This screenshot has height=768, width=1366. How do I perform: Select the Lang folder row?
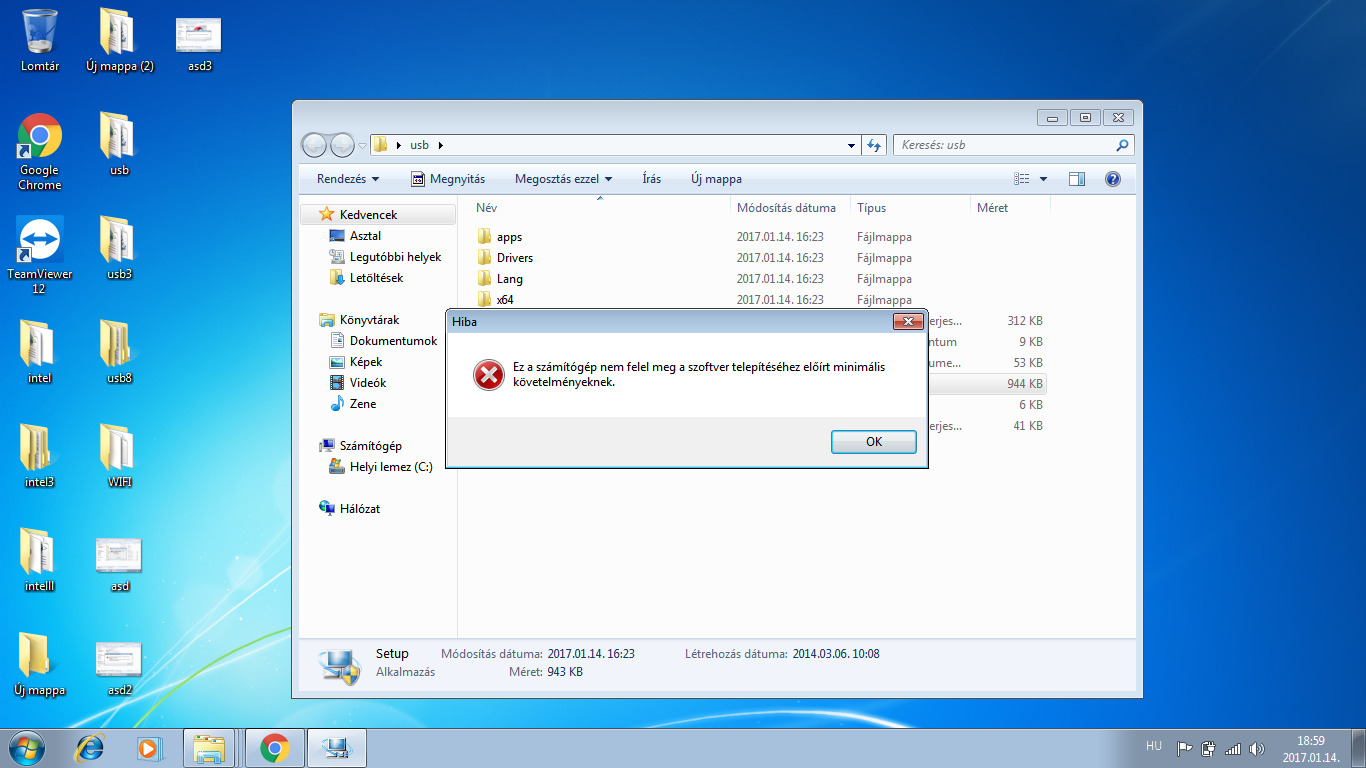click(x=761, y=279)
